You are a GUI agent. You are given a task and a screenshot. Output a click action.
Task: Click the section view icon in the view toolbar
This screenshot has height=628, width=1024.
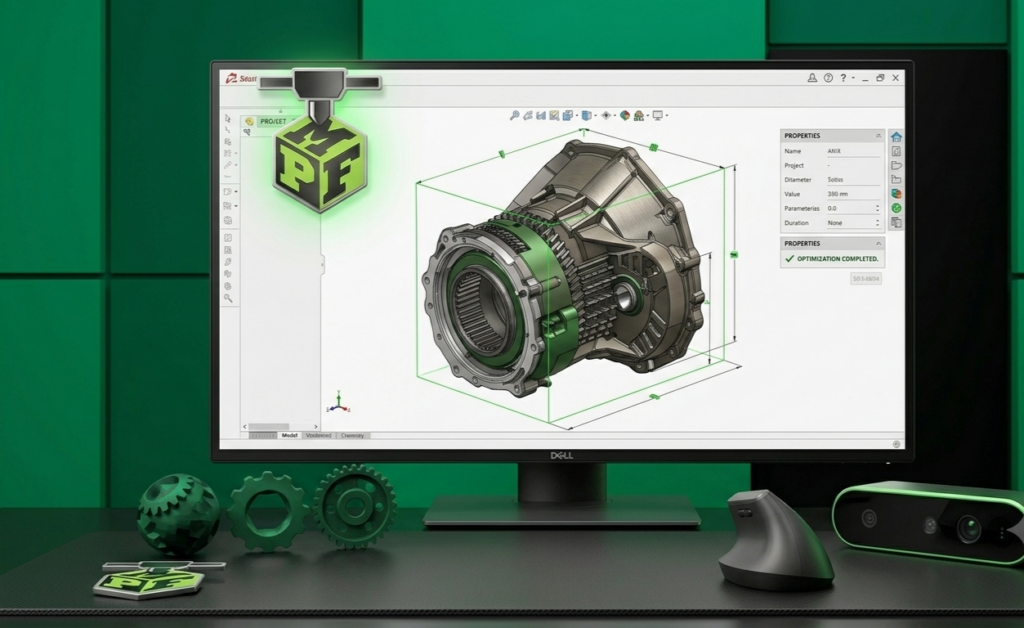tap(541, 116)
